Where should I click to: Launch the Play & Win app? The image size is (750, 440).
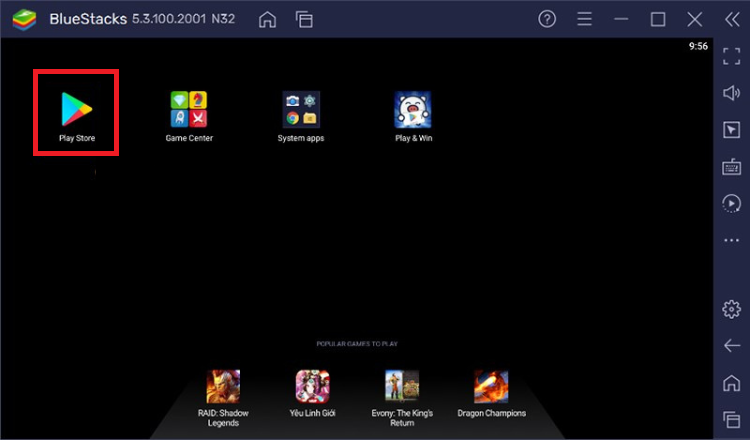pos(413,110)
